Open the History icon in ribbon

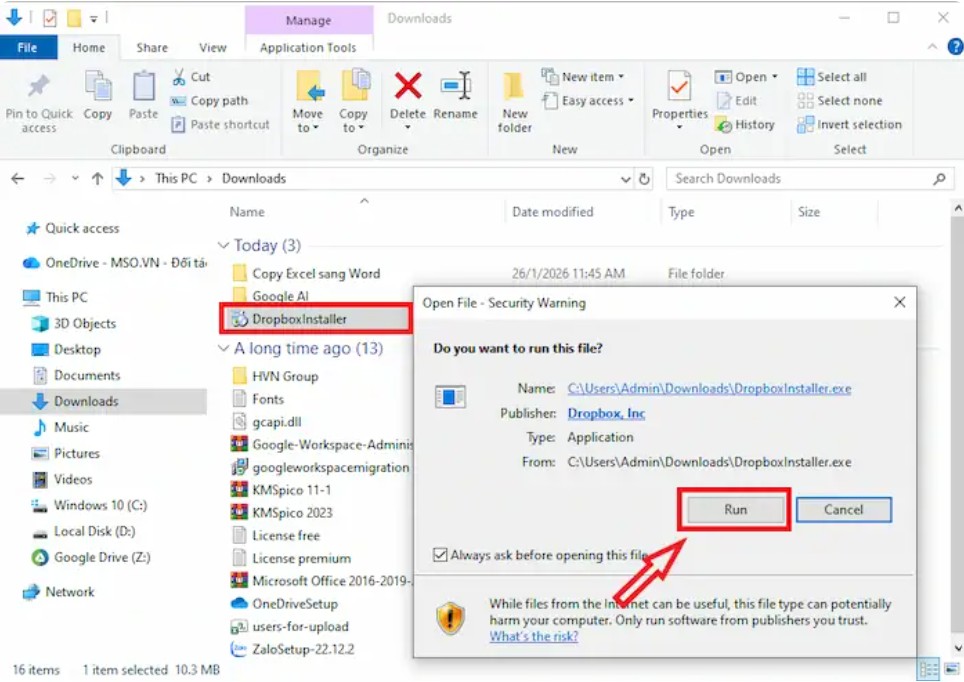pyautogui.click(x=724, y=125)
